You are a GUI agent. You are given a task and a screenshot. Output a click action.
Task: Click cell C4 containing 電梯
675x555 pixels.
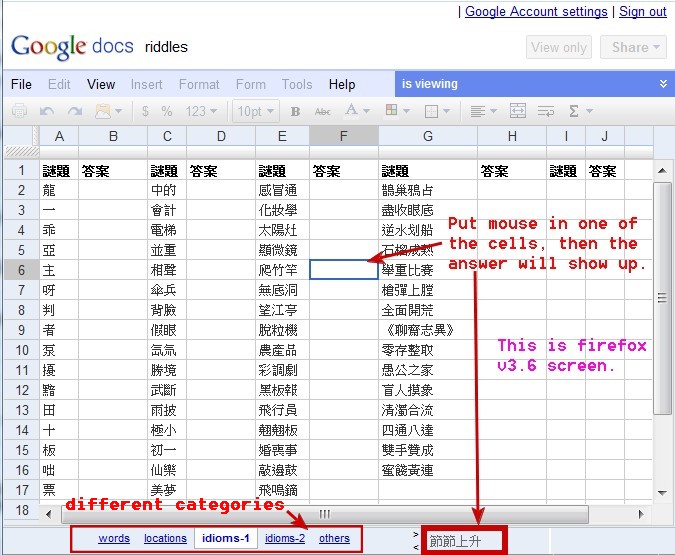coord(167,230)
